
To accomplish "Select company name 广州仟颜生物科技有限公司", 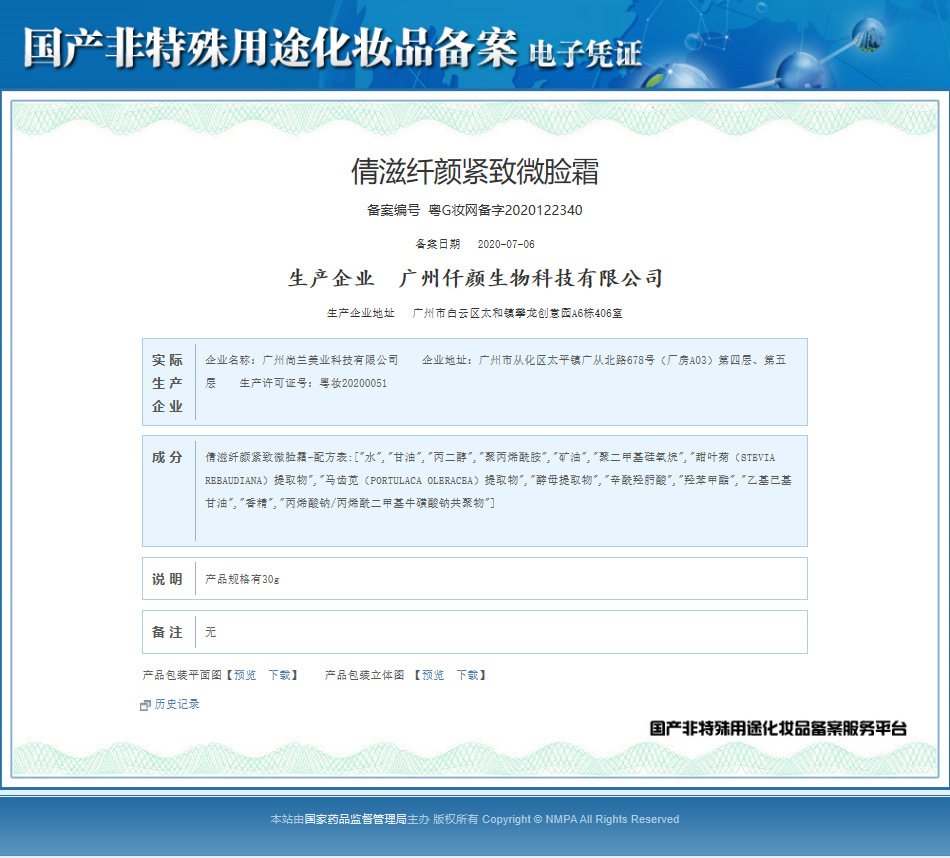I will [531, 278].
